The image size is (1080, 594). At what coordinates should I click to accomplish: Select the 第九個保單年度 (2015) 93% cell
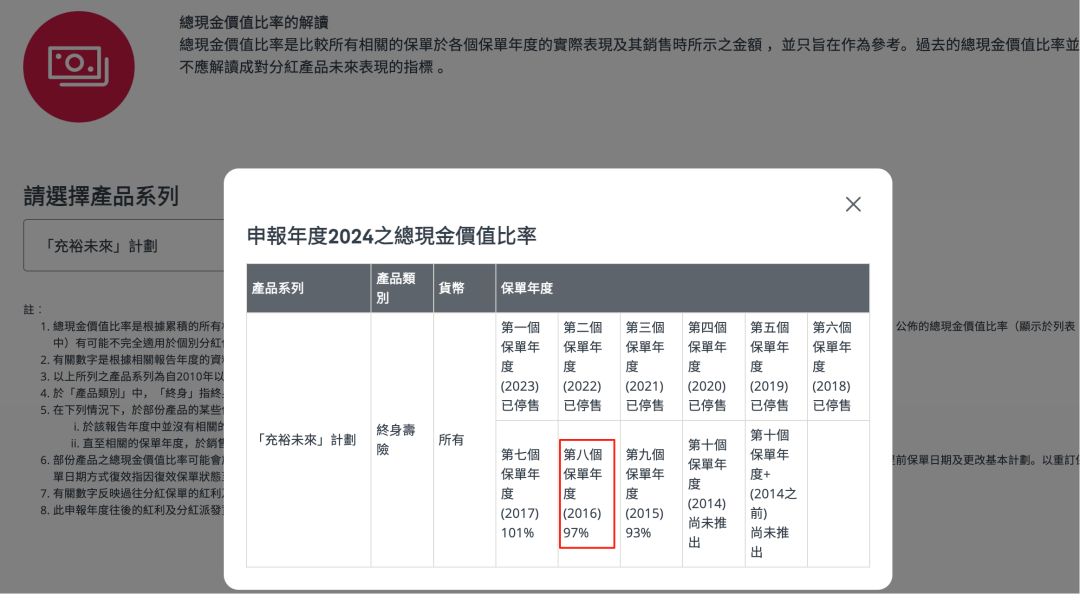coord(650,494)
